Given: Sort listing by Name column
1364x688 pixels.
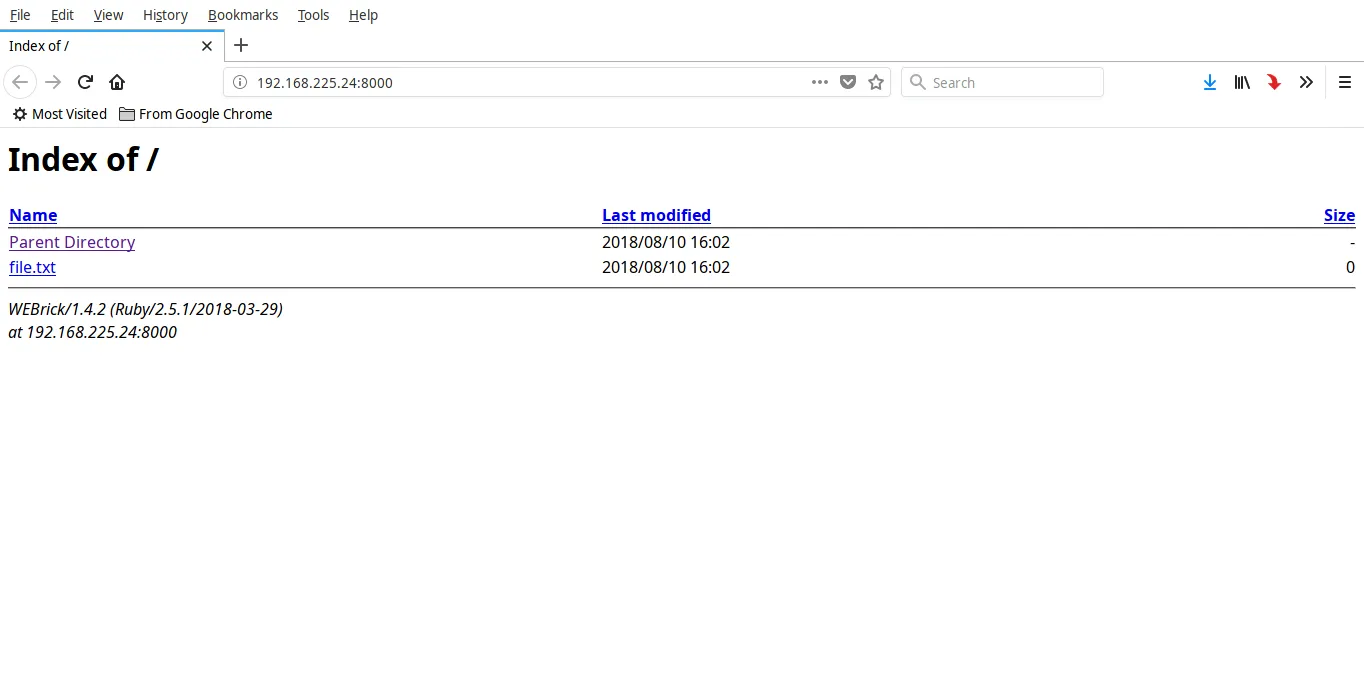Looking at the screenshot, I should click(x=33, y=215).
